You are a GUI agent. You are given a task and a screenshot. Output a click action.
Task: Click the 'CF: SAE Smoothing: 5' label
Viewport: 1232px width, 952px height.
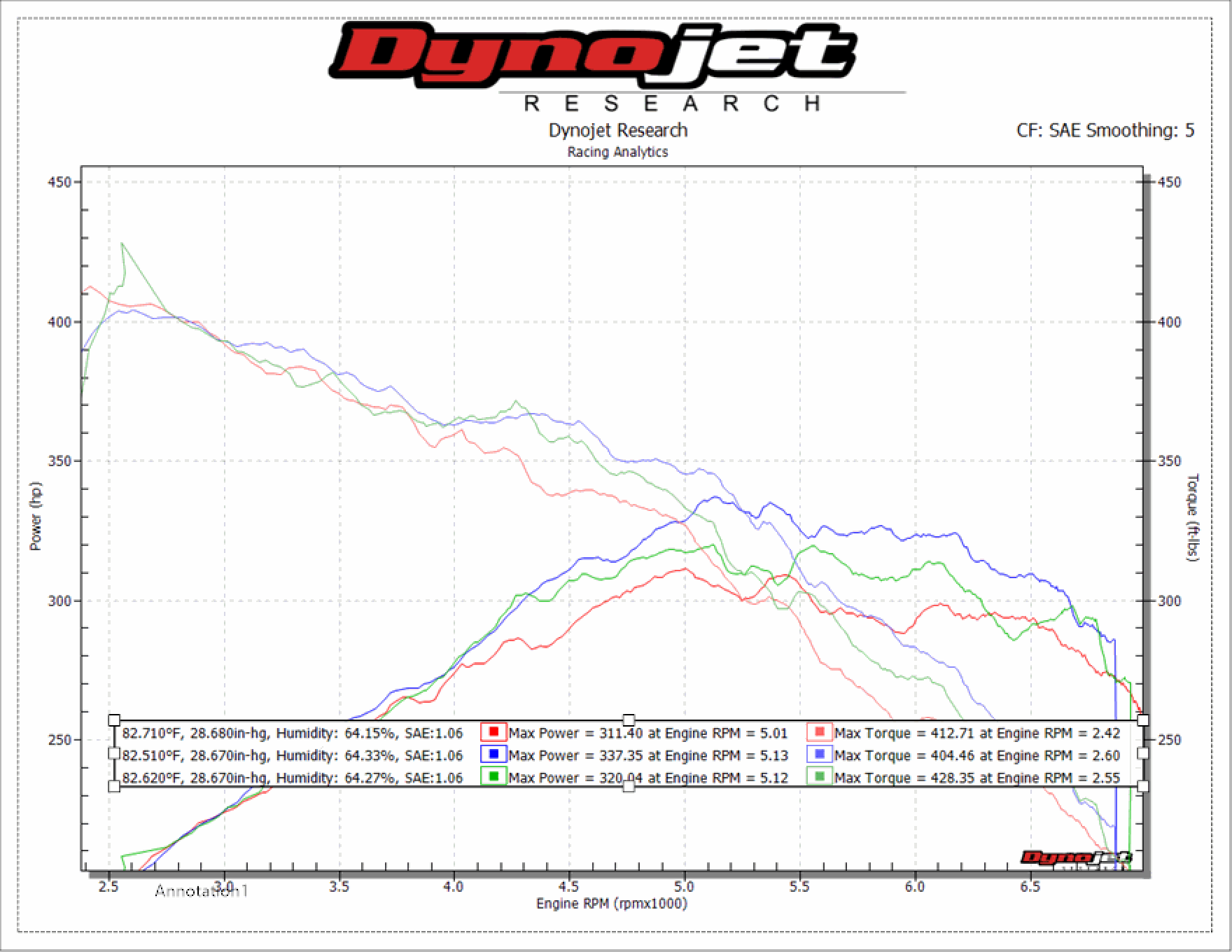click(x=1105, y=130)
